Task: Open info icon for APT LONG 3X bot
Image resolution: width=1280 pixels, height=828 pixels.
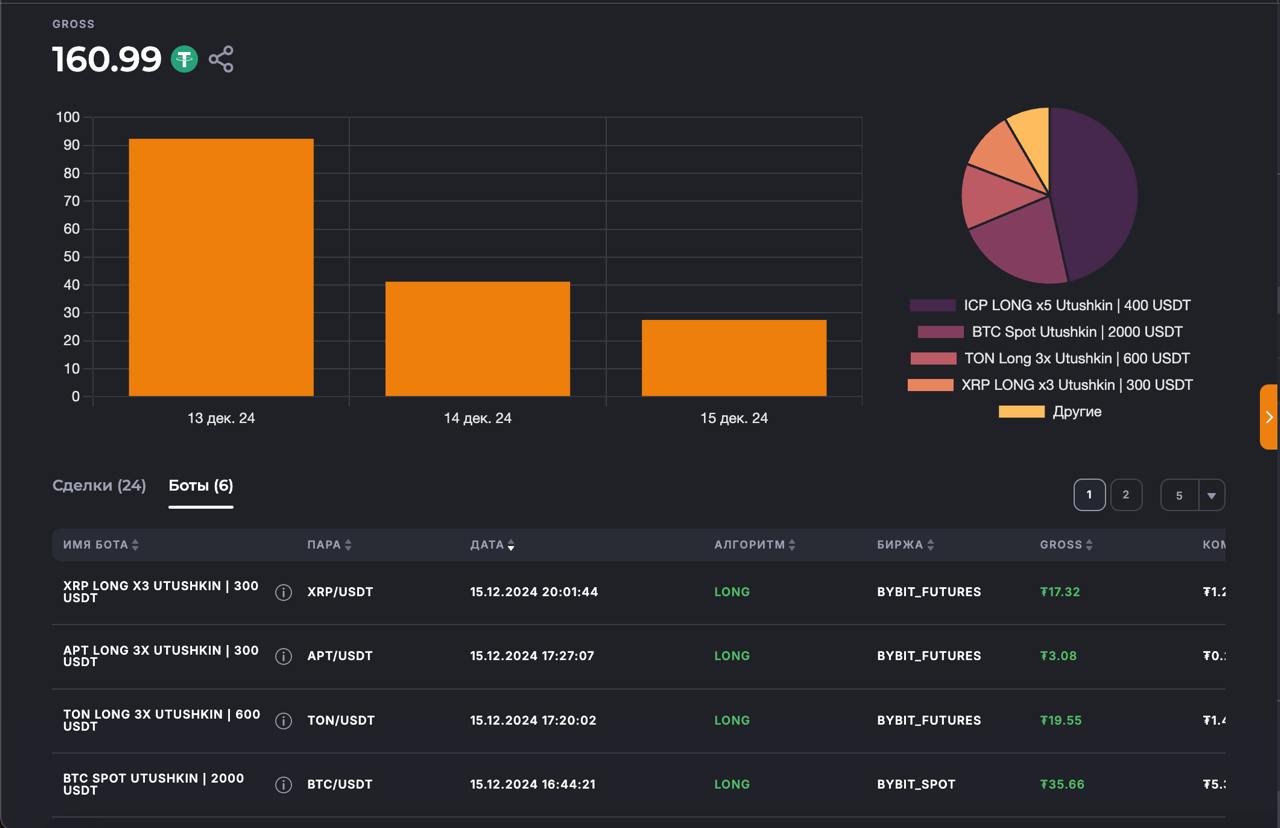Action: 283,656
